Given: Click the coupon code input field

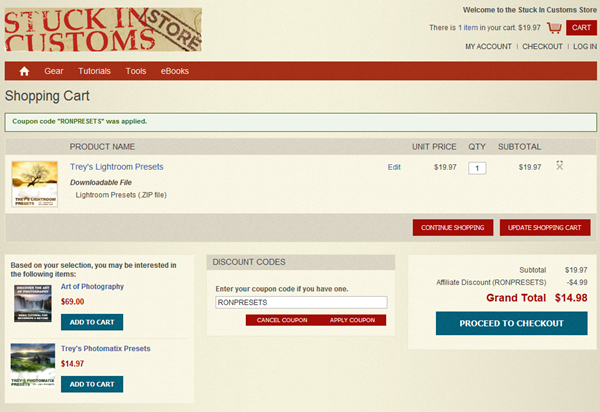Looking at the screenshot, I should (301, 302).
